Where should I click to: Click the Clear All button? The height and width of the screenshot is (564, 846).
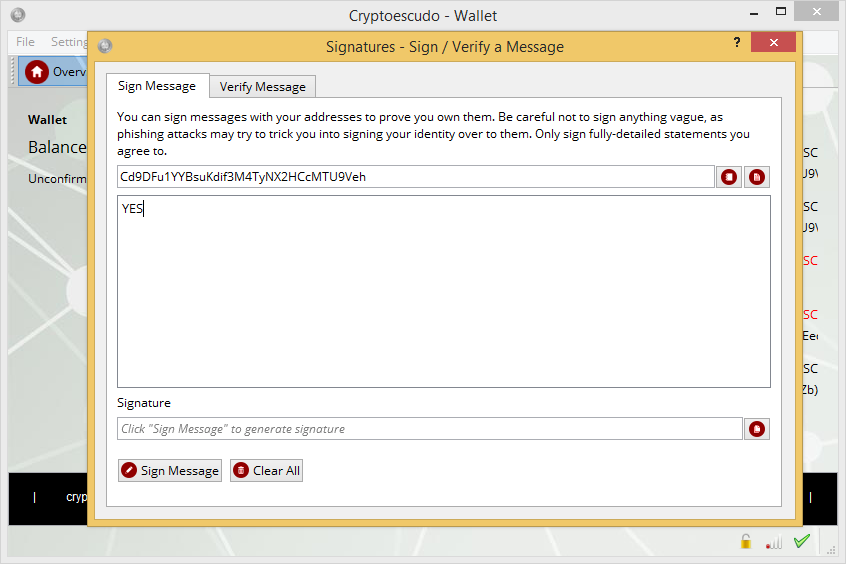click(x=267, y=471)
